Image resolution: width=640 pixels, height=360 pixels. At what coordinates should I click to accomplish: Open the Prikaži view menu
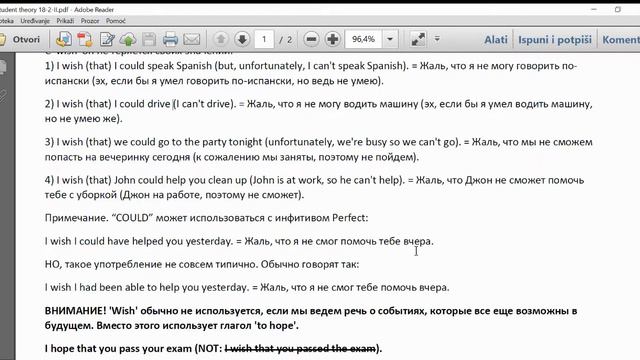click(65, 21)
